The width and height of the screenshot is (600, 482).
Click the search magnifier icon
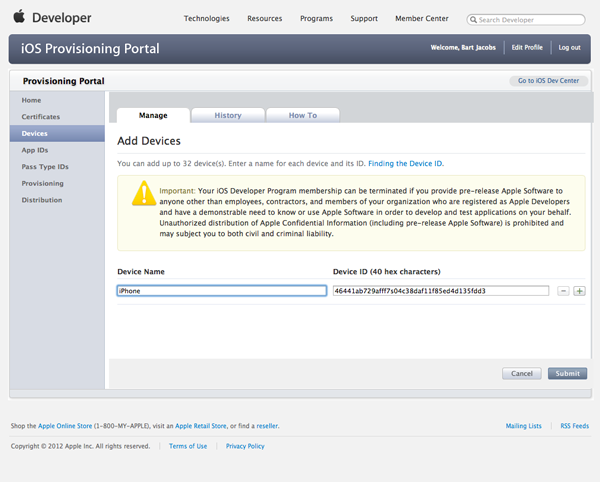click(x=473, y=20)
